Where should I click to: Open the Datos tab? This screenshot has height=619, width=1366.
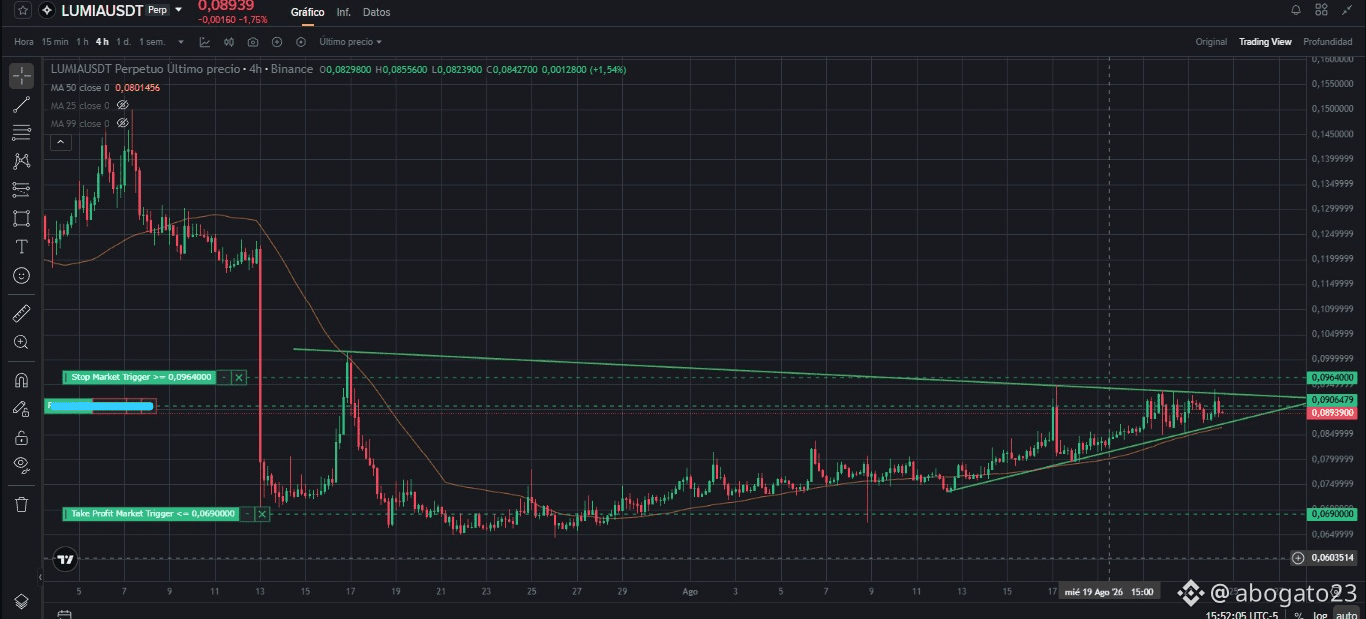coord(376,12)
